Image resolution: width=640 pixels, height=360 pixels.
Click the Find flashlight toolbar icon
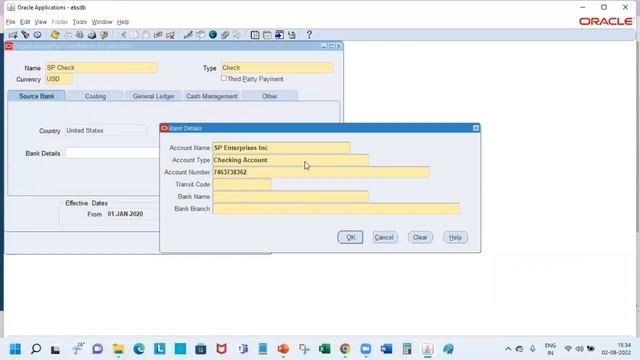25,35
